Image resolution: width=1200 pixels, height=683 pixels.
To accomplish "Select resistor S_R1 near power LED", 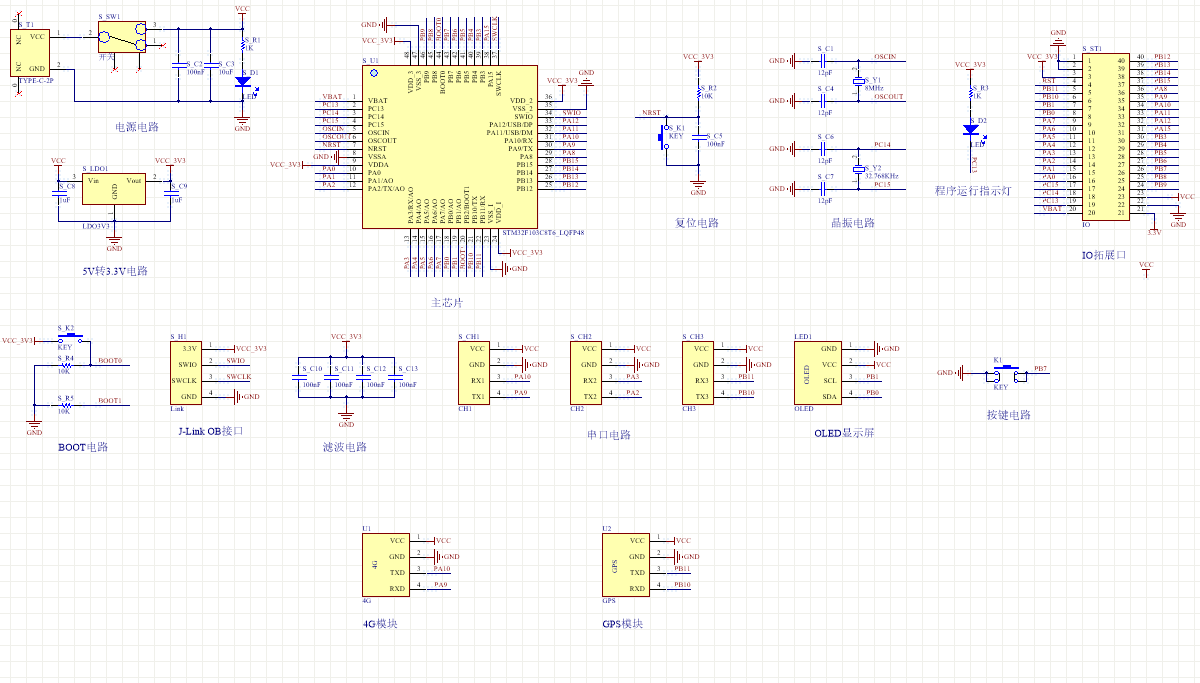I will (242, 44).
